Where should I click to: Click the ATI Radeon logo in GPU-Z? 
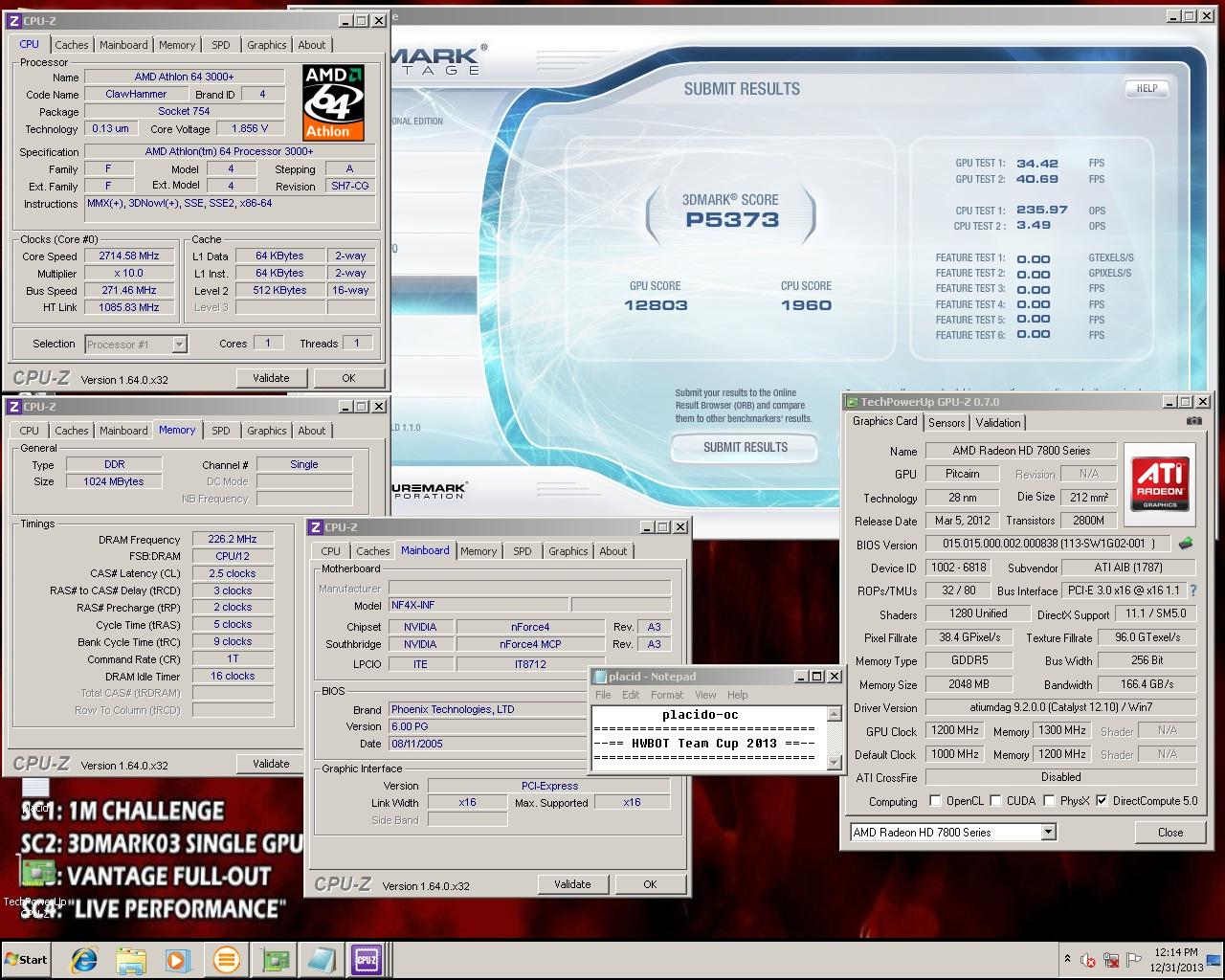click(1161, 483)
